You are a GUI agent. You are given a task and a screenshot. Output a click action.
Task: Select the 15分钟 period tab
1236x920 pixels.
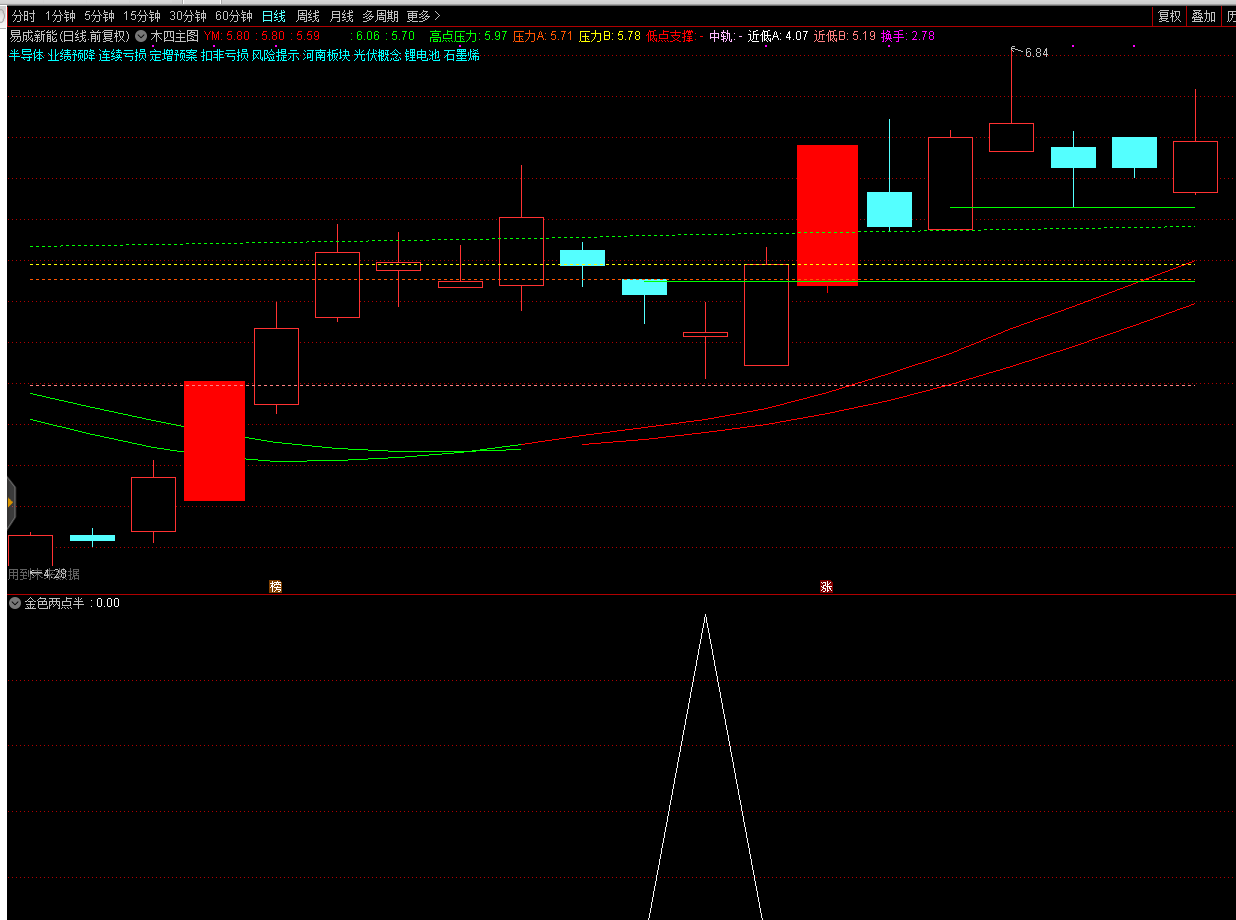click(142, 16)
